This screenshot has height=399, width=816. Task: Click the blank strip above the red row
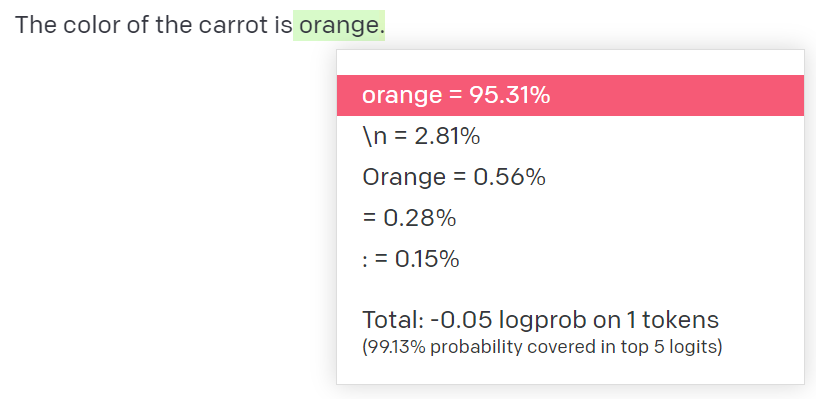click(x=570, y=63)
